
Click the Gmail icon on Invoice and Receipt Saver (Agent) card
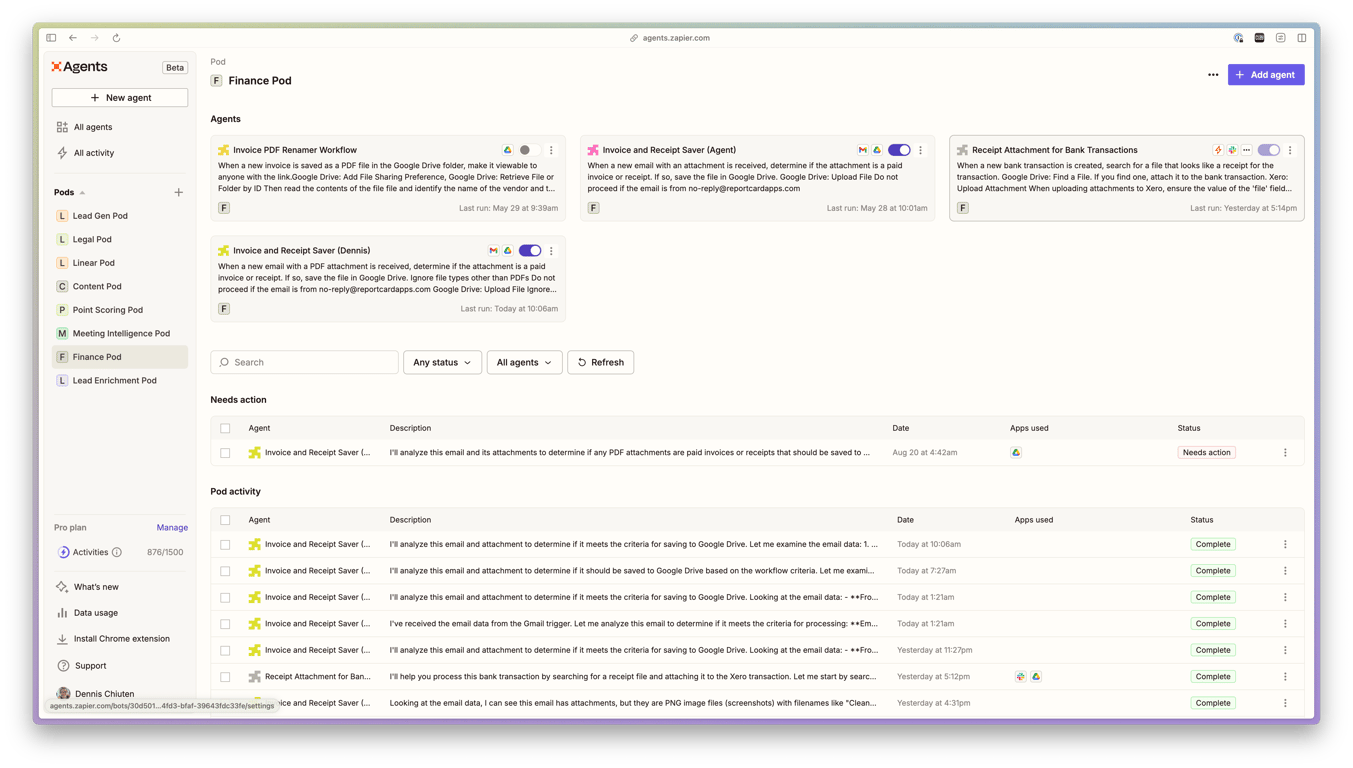pos(863,150)
